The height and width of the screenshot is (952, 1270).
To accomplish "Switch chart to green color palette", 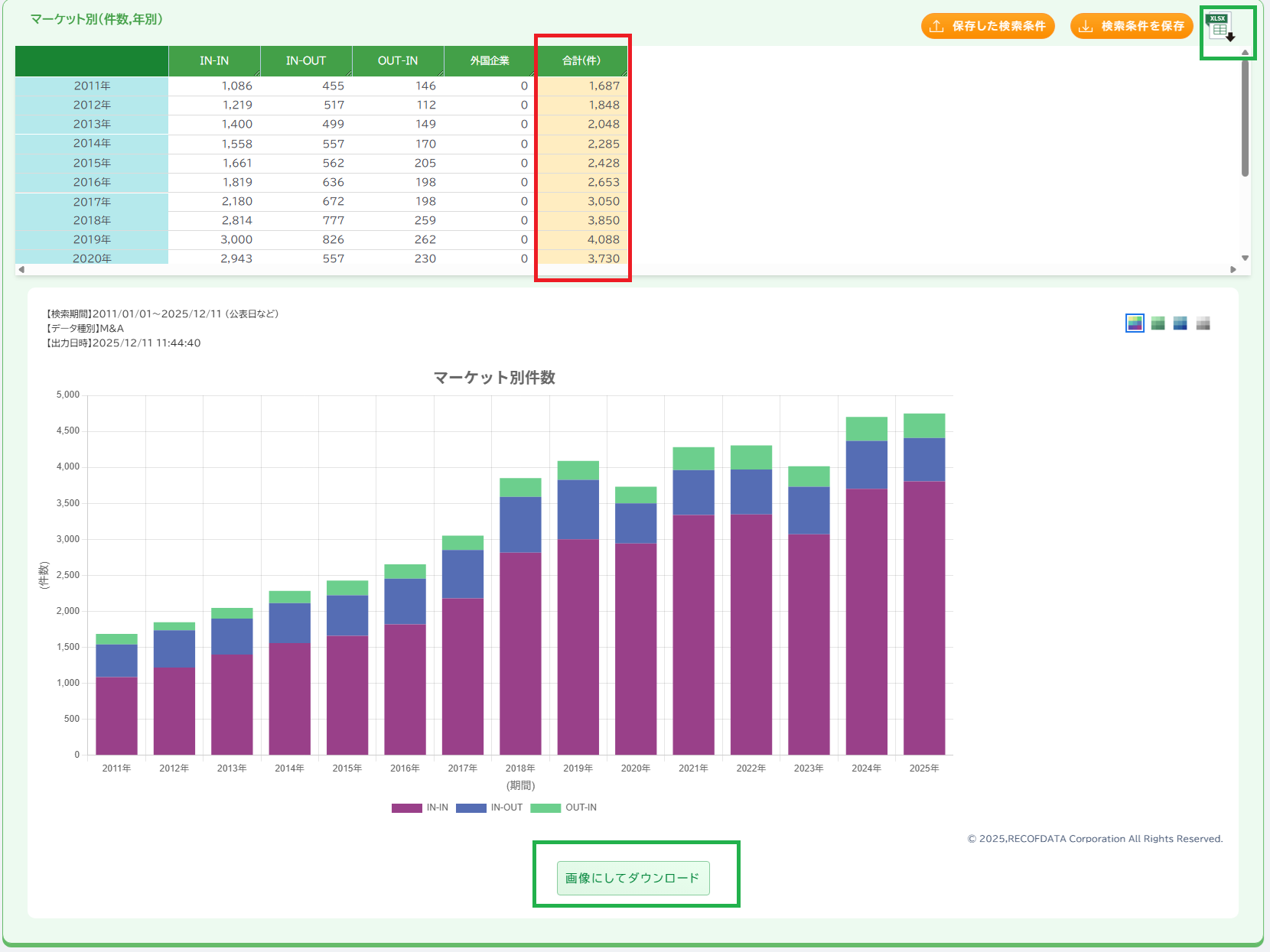I will pos(1158,323).
